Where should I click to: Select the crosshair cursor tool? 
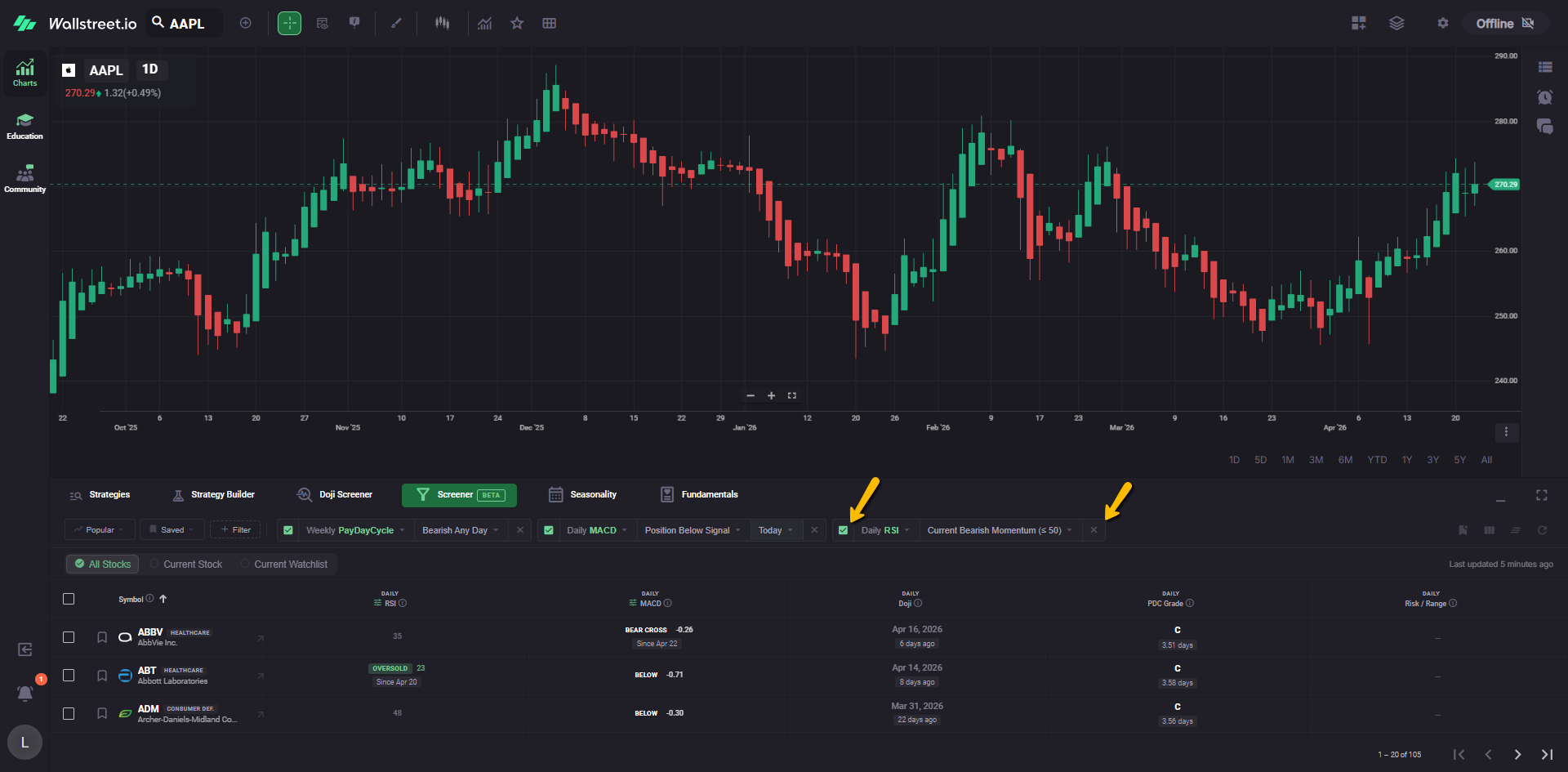click(x=289, y=24)
